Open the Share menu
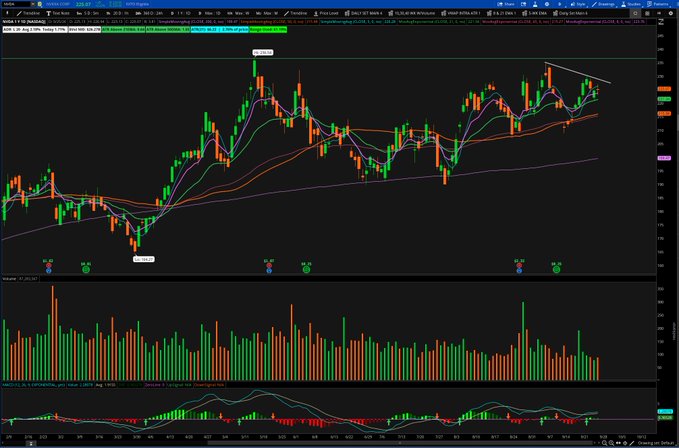The image size is (679, 448). (x=506, y=4)
